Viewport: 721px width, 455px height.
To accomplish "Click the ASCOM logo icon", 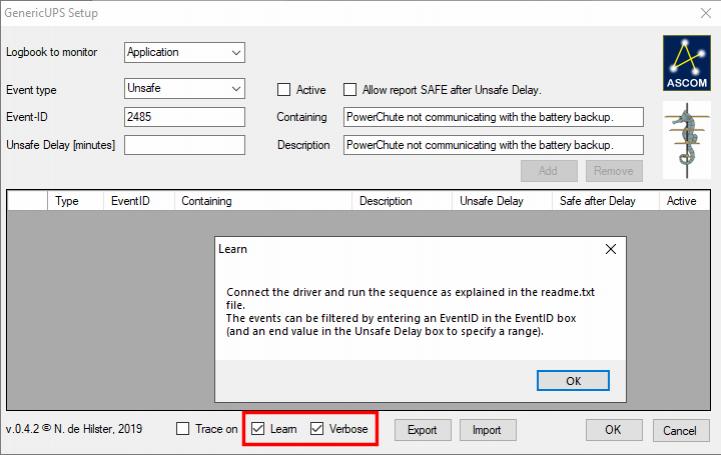I will pyautogui.click(x=685, y=63).
